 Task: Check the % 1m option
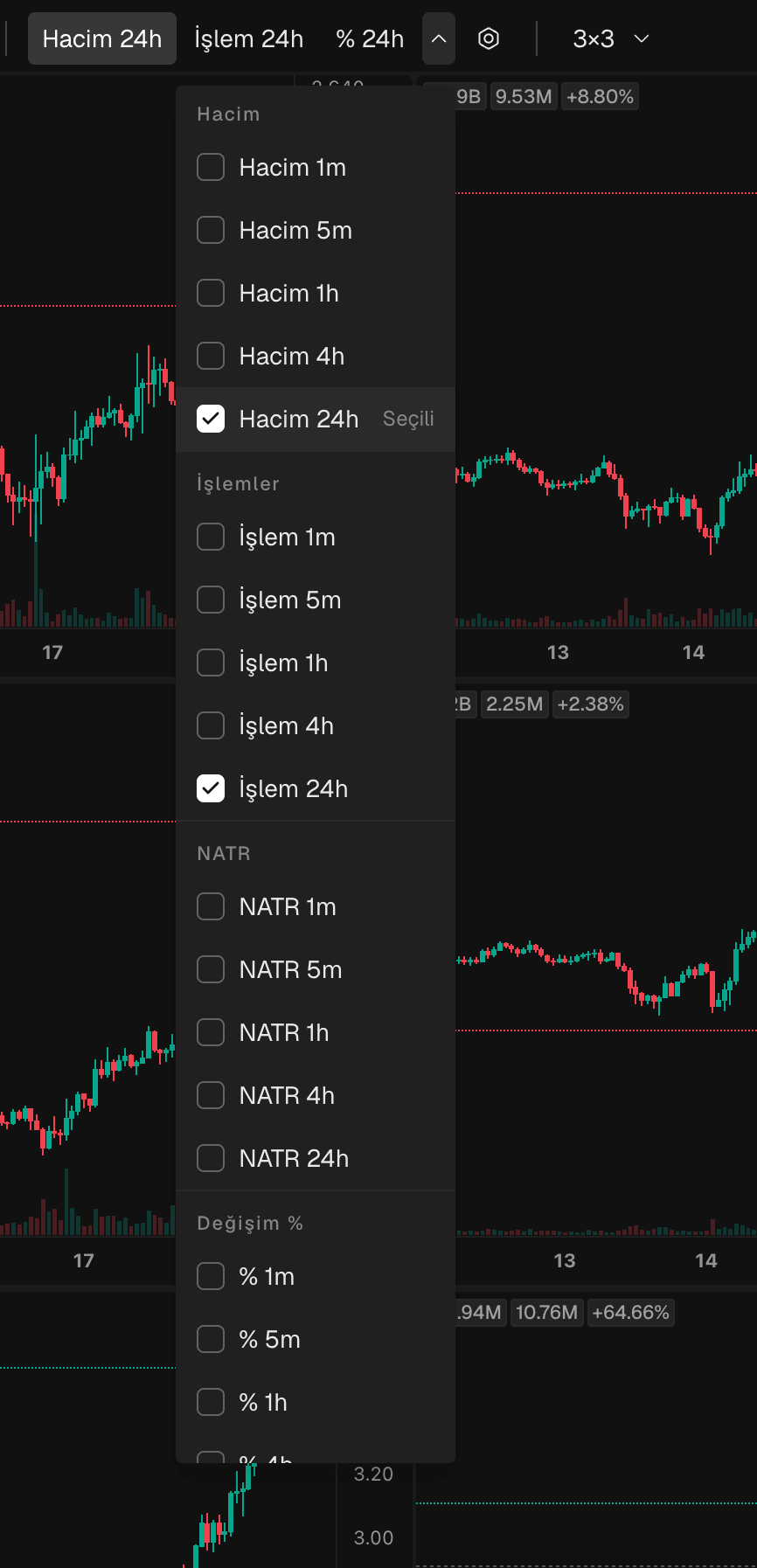(x=211, y=1276)
